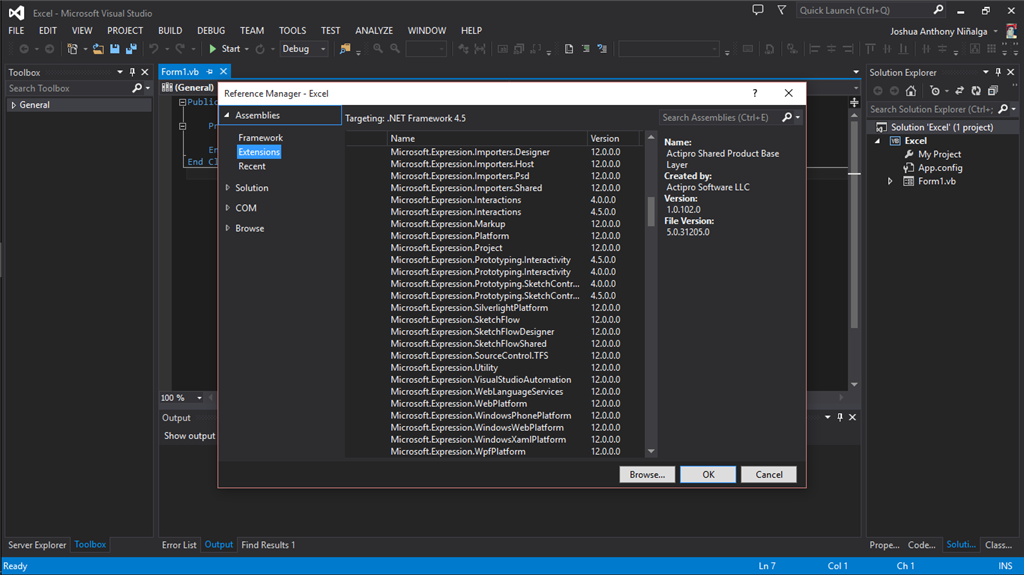The image size is (1024, 575).
Task: Click the Find in Files icon
Action: (x=345, y=49)
